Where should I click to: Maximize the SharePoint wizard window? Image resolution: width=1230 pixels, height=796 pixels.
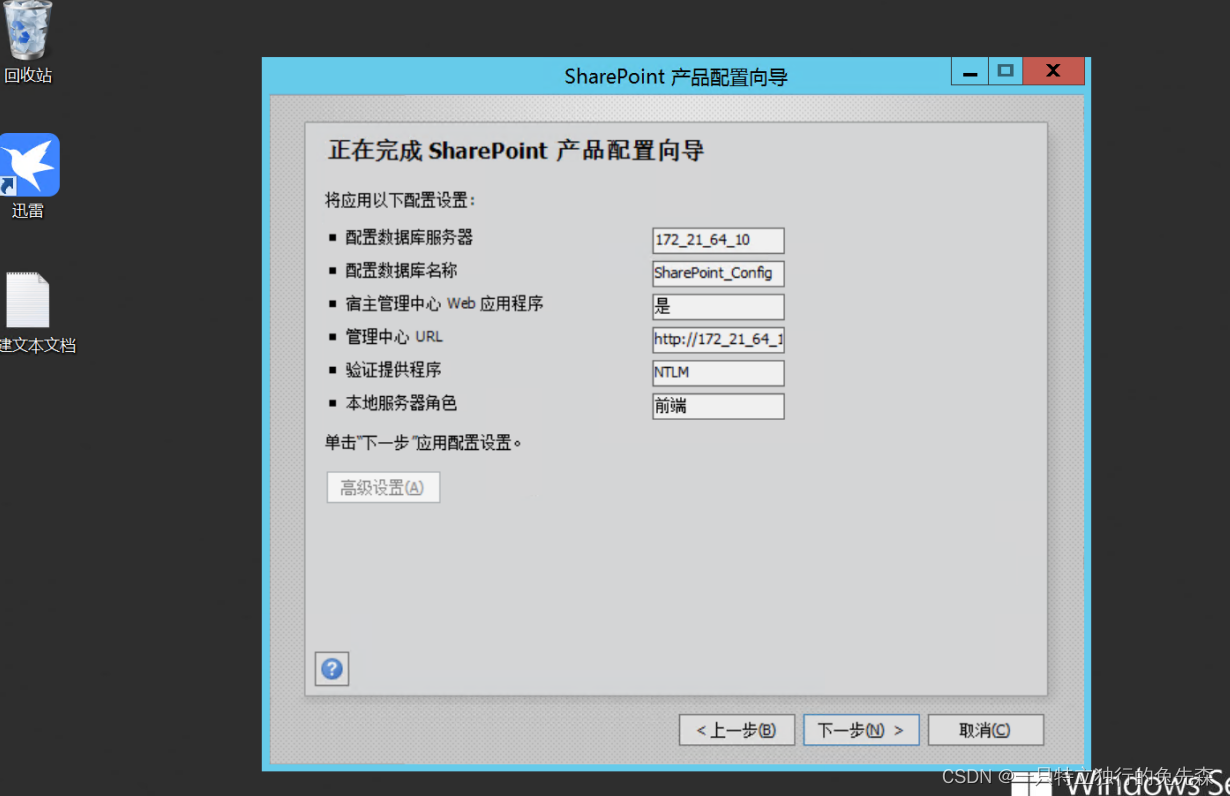pos(1005,71)
